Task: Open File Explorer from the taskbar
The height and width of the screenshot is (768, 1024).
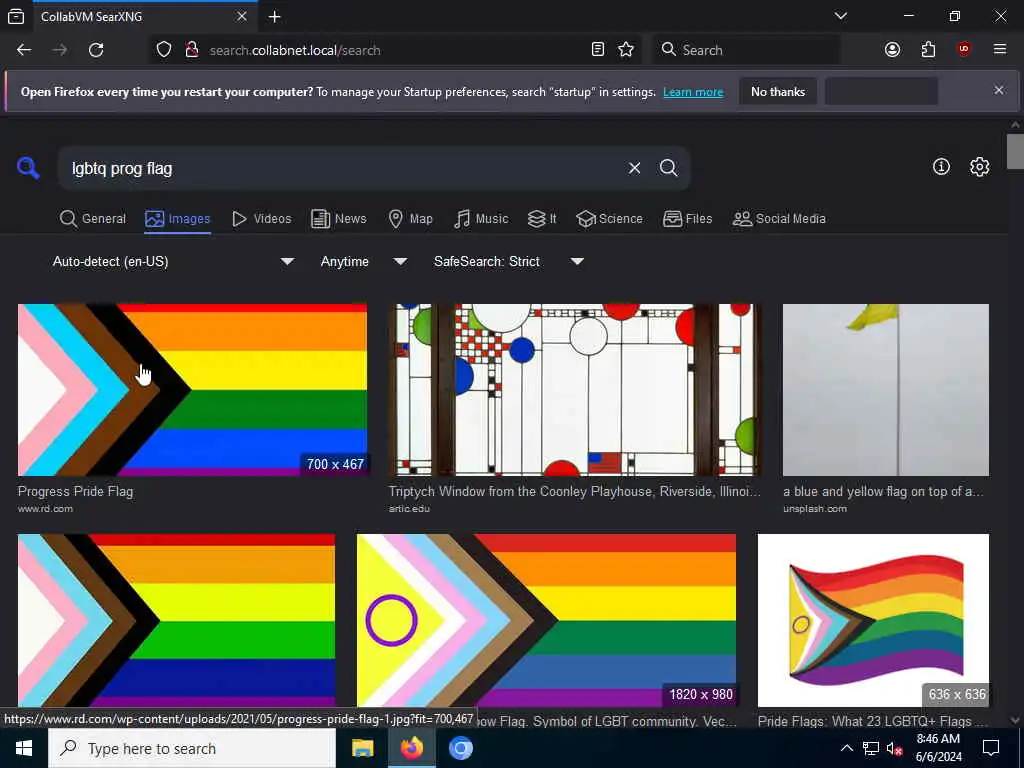Action: [362, 748]
